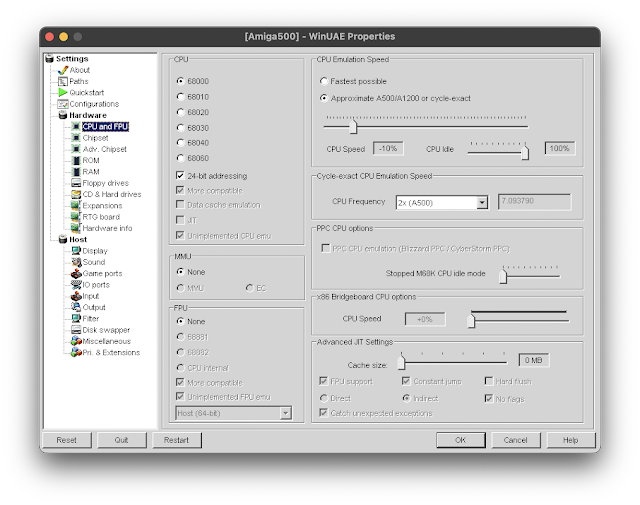Click the Pri. & Extensions icon
Image resolution: width=640 pixels, height=505 pixels.
[x=76, y=353]
